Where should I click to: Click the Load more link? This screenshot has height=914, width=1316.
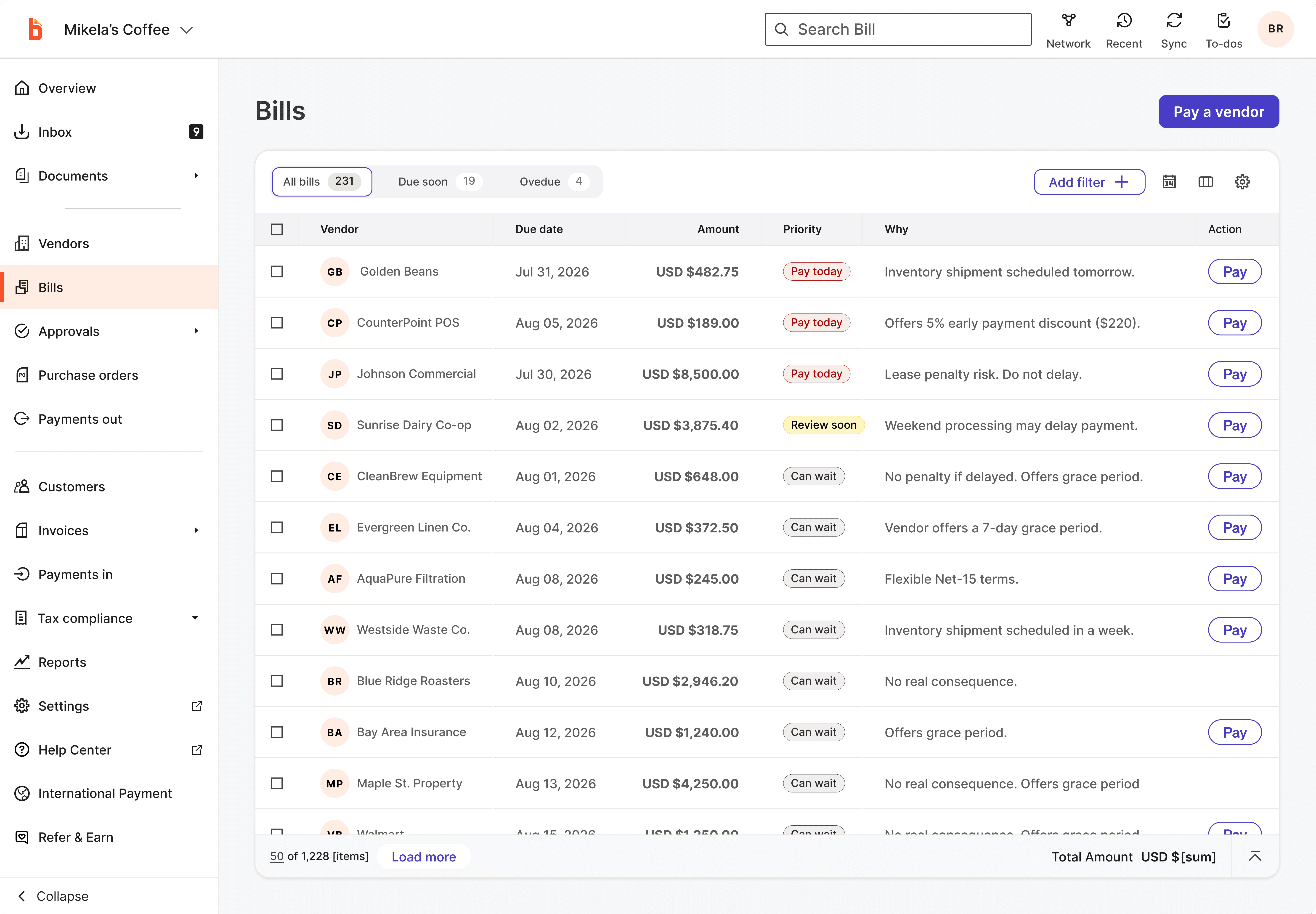[x=424, y=857]
